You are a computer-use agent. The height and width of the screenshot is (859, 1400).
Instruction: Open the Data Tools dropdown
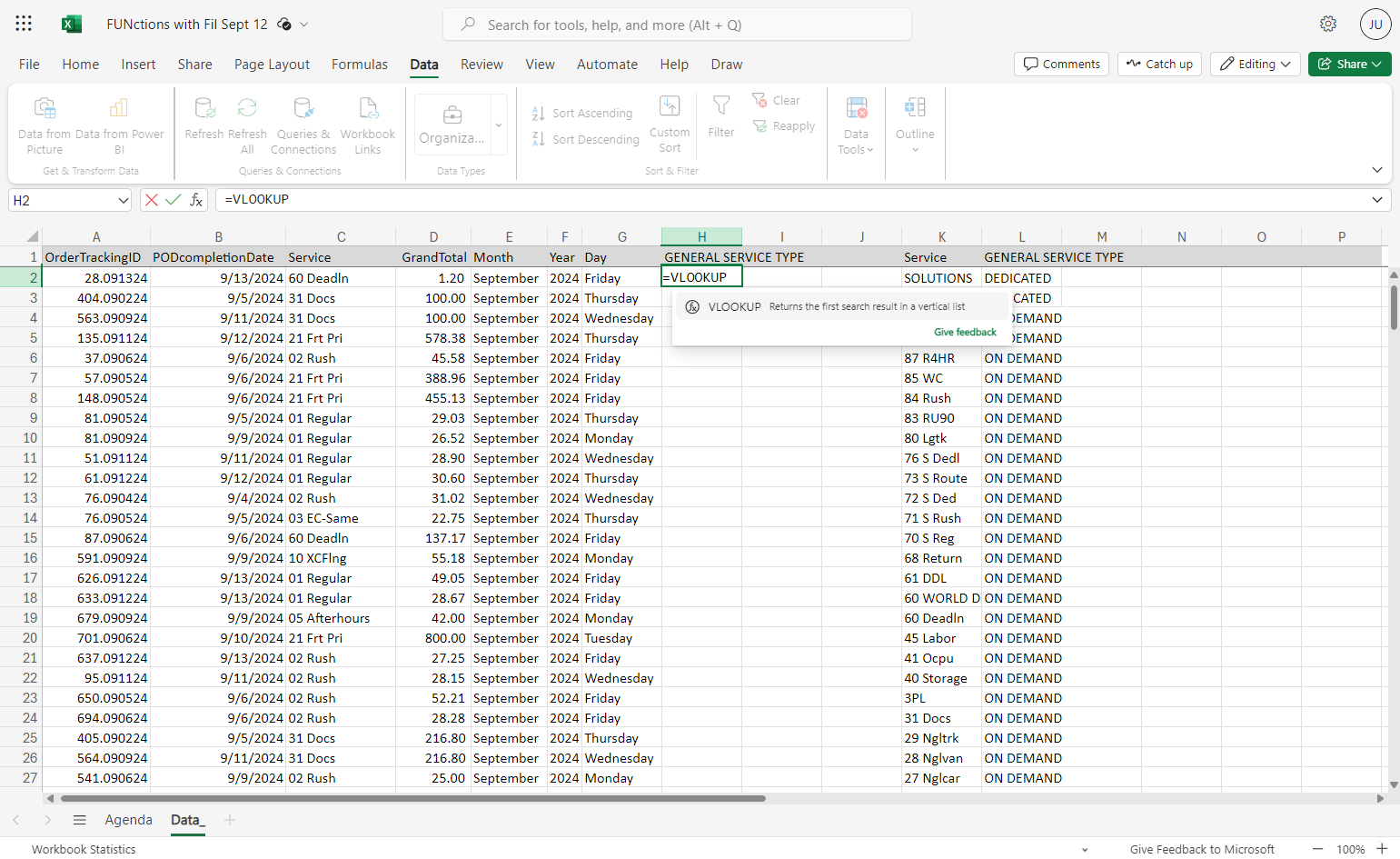click(856, 125)
